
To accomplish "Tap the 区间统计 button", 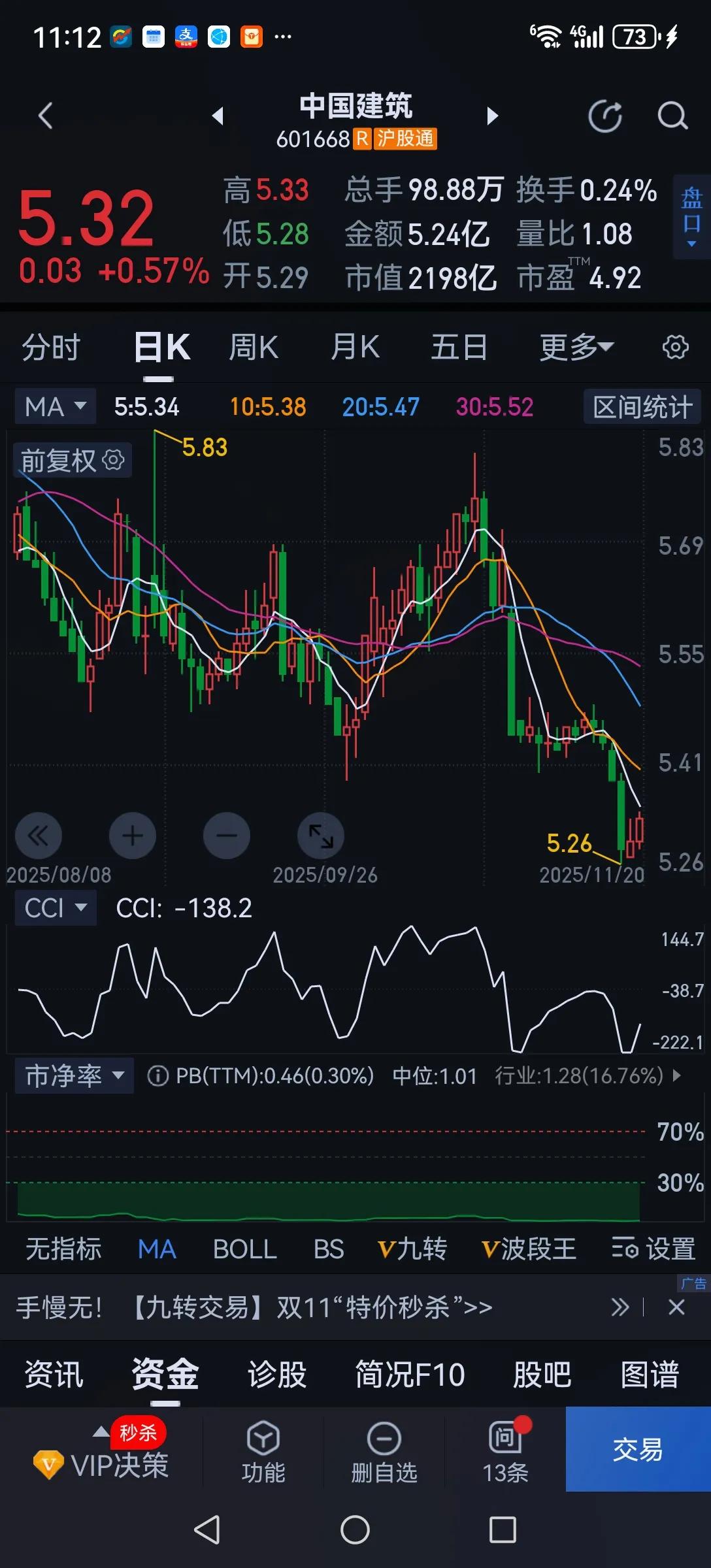I will 642,407.
